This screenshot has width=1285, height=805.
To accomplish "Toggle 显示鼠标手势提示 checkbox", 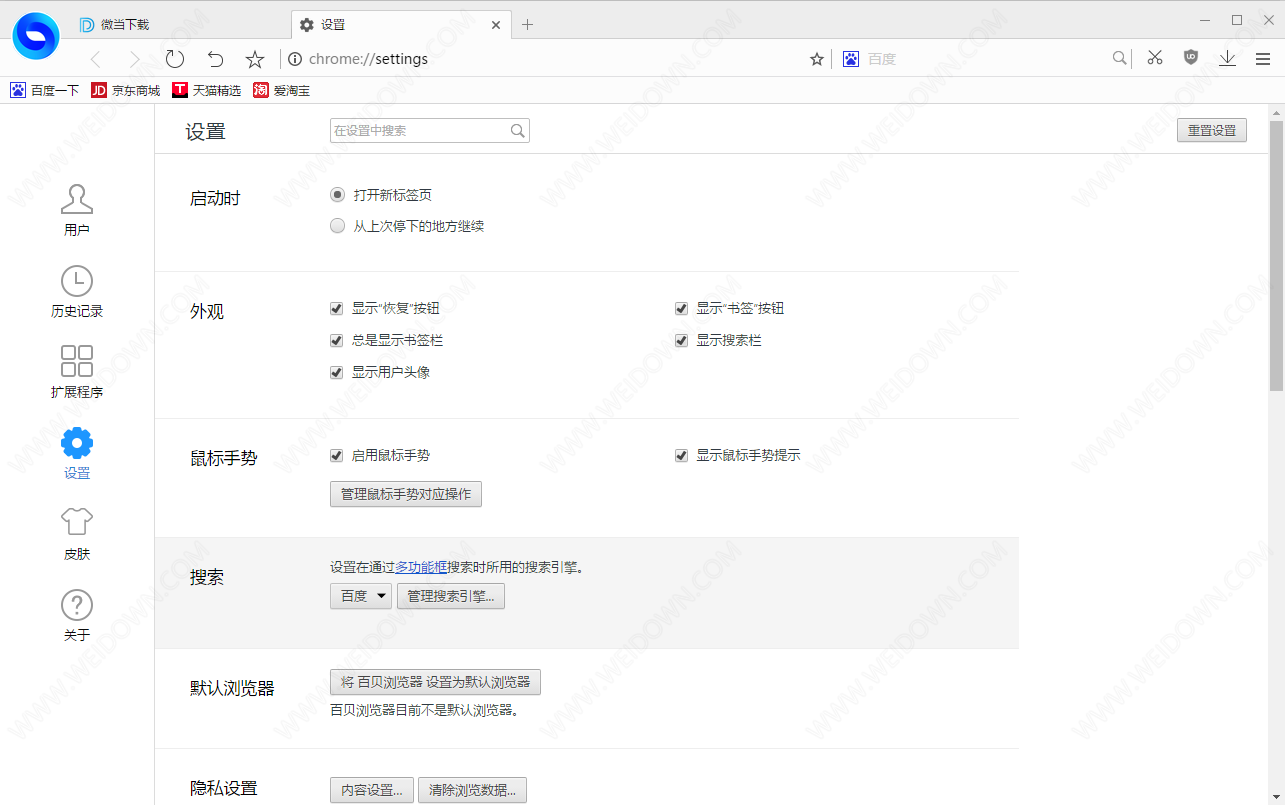I will [x=682, y=456].
